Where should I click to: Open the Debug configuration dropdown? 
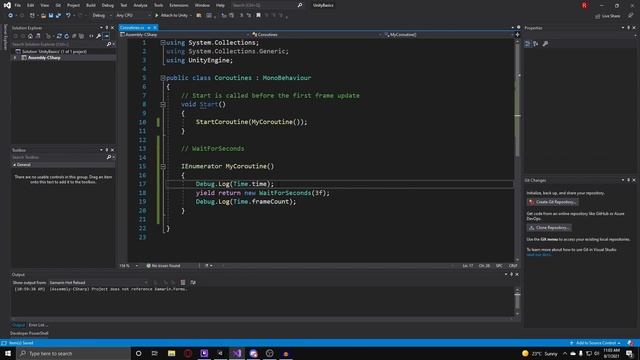pyautogui.click(x=102, y=16)
